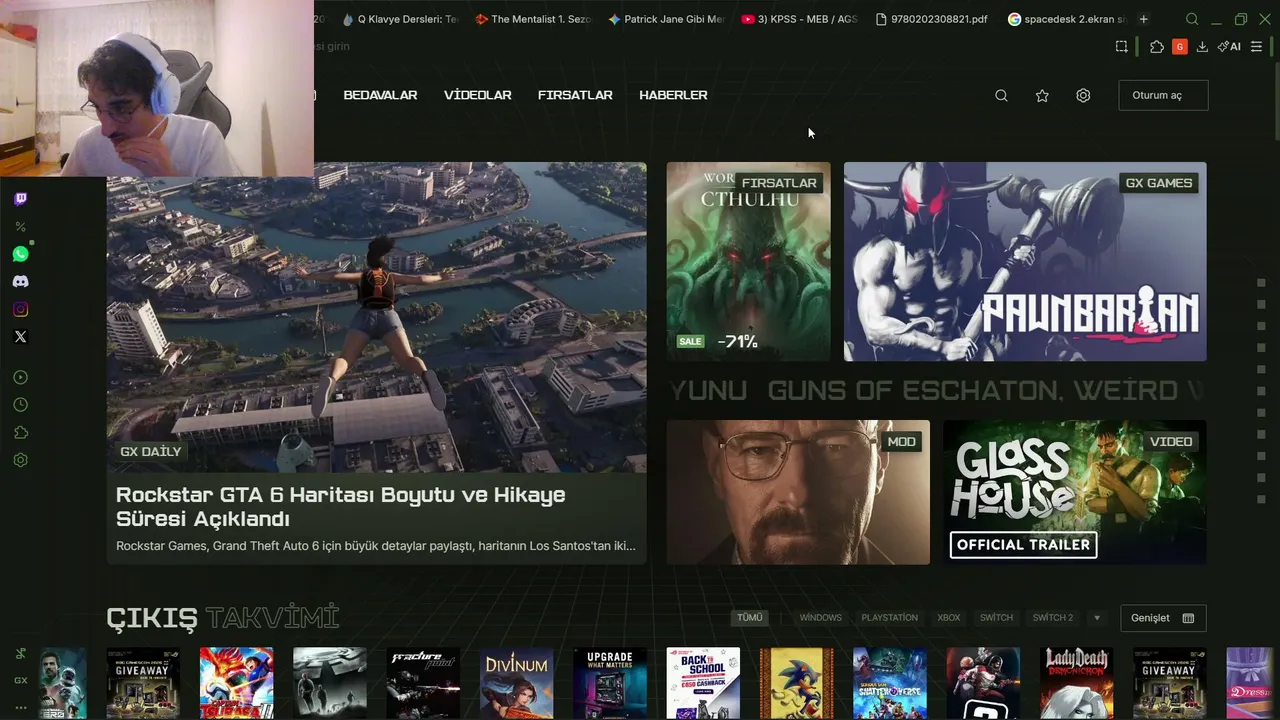Open GX Corner settings gear icon

pos(1083,95)
